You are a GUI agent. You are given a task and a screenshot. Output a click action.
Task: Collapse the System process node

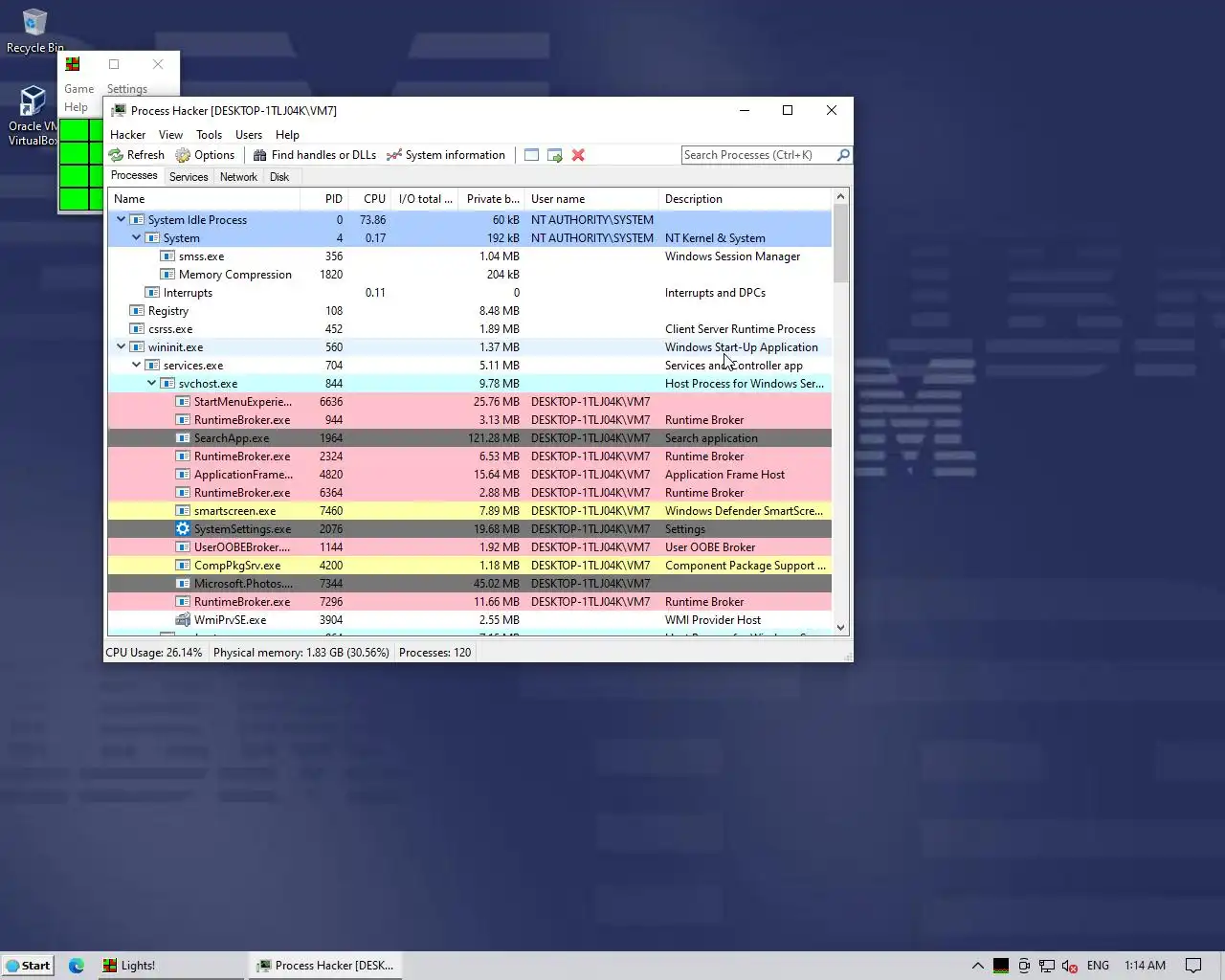[136, 237]
